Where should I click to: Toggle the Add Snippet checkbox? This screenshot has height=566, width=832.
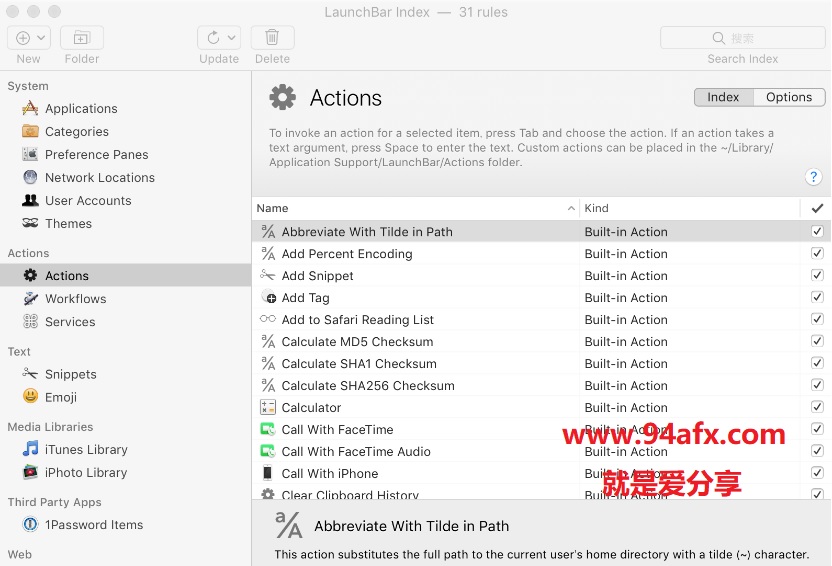tap(817, 275)
